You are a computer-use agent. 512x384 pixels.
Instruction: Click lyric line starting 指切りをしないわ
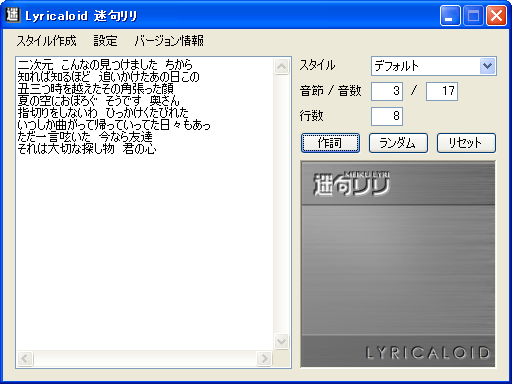pos(103,113)
